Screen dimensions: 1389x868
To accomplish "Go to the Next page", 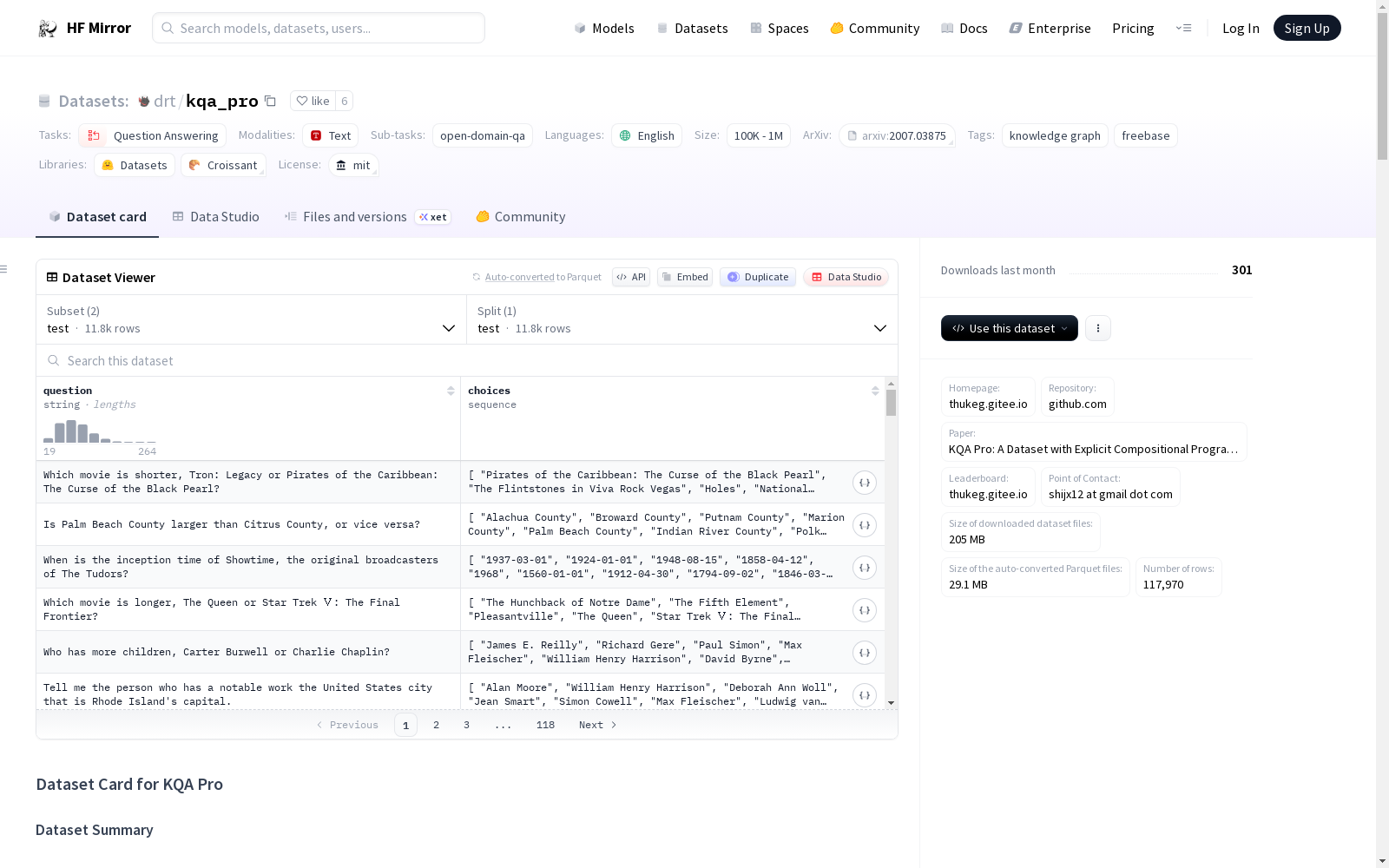I will [x=598, y=725].
